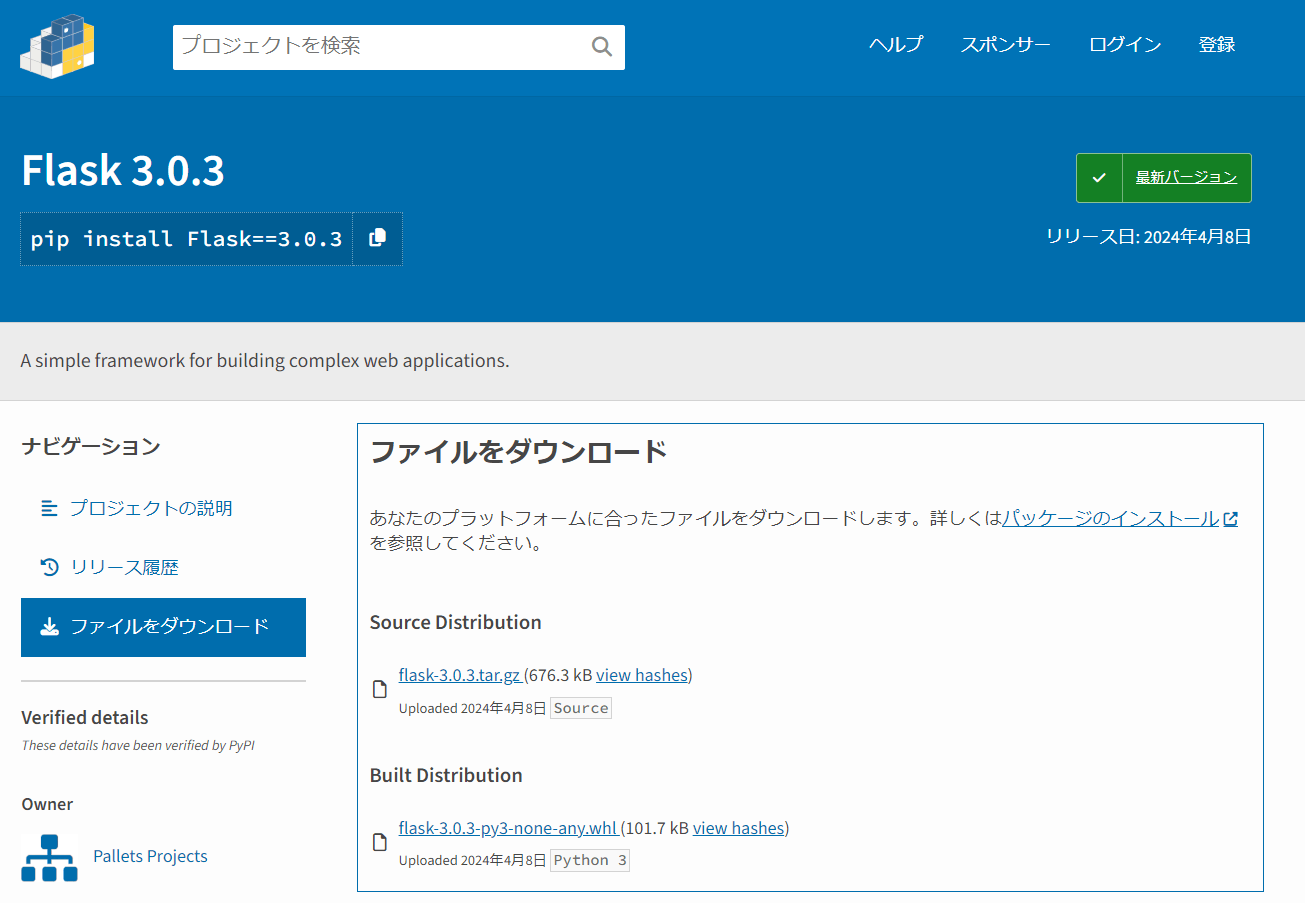The image size is (1305, 903).
Task: Download flask-3.0.3-py3-none-any.whl
Action: [507, 828]
